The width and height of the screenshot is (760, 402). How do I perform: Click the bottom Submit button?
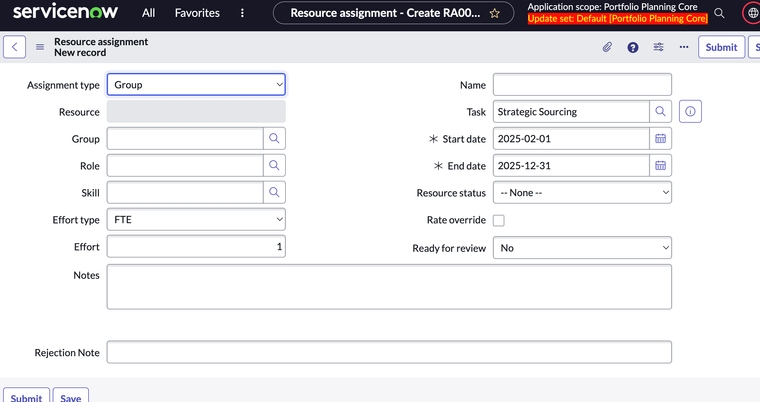26,397
